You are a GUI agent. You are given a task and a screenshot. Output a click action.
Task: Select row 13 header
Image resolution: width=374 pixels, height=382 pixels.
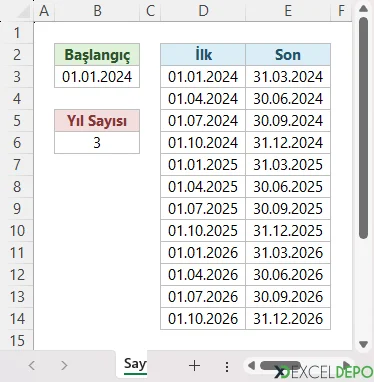tap(17, 296)
